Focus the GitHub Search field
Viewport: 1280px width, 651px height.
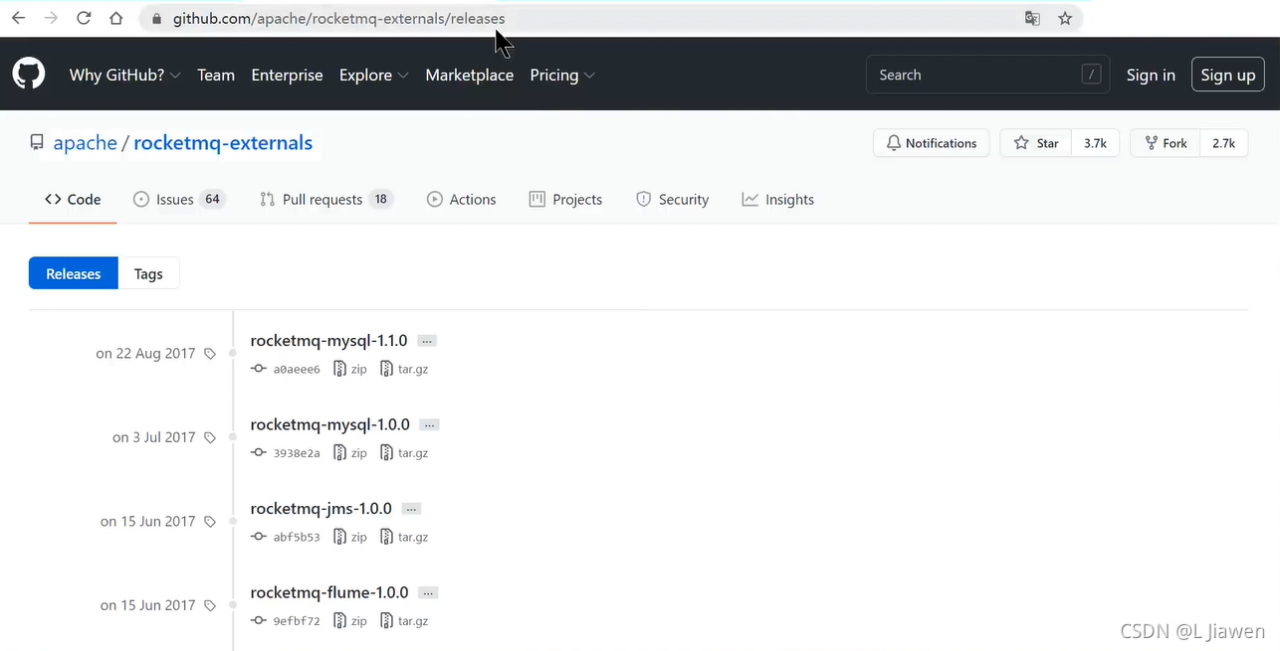click(x=987, y=74)
